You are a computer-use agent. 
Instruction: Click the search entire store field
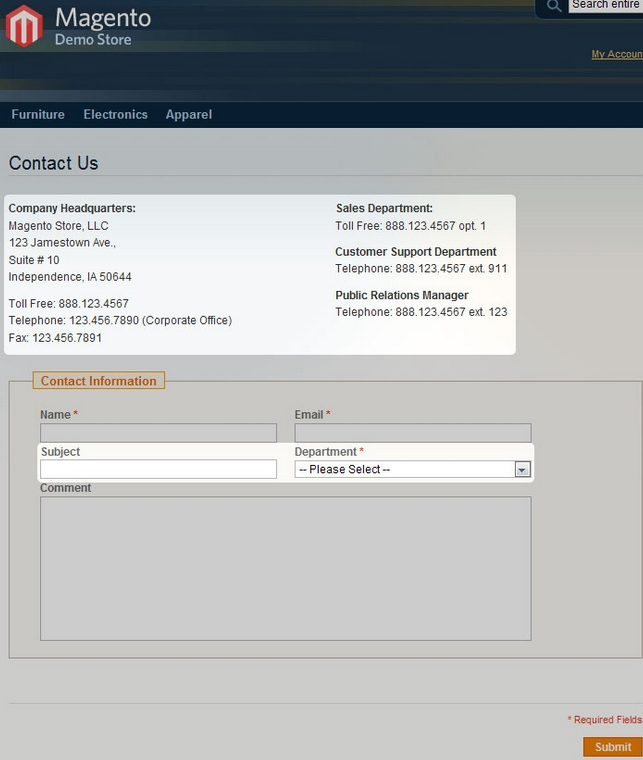pyautogui.click(x=606, y=5)
